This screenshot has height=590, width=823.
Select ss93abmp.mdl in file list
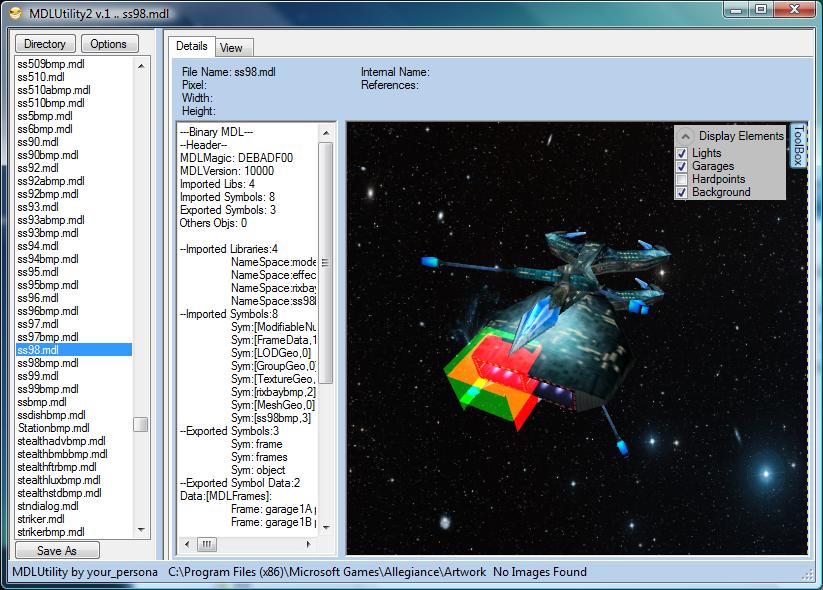(x=51, y=220)
